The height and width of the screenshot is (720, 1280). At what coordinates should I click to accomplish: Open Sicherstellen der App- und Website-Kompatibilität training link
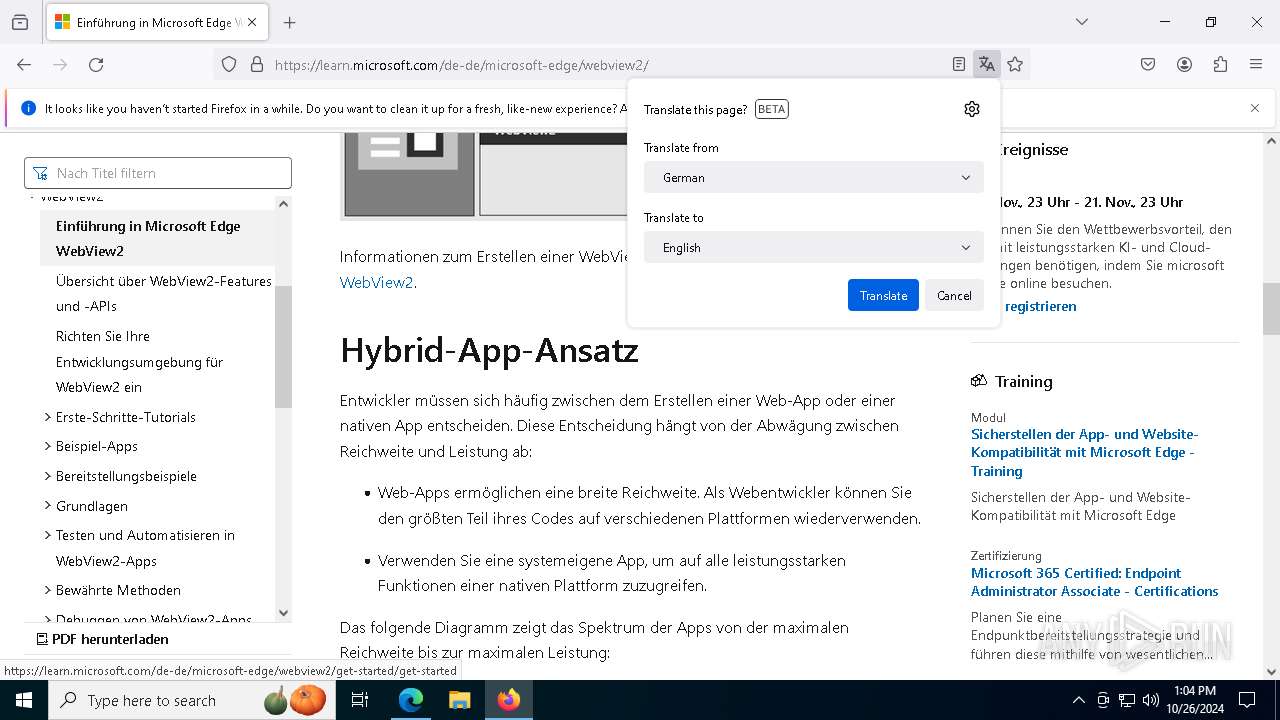pos(1084,452)
